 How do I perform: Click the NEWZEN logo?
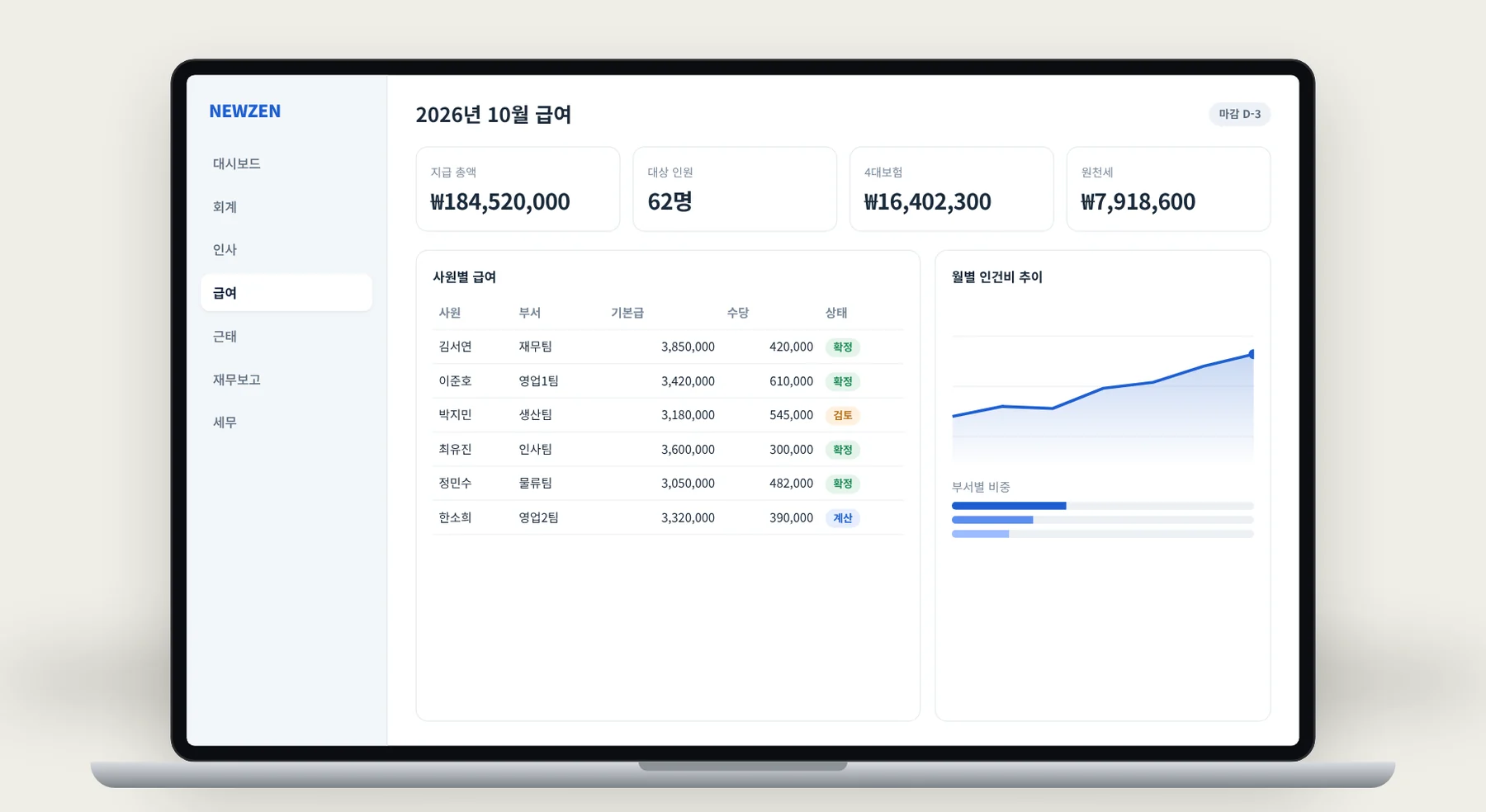(244, 111)
